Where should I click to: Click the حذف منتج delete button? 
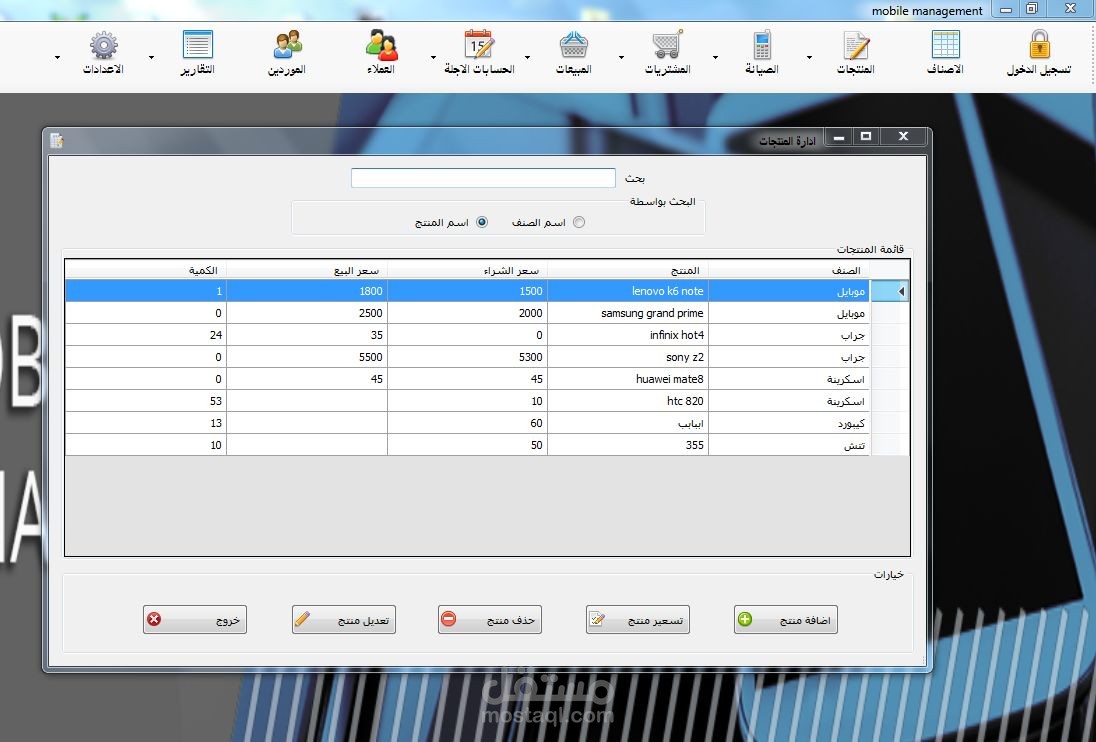pyautogui.click(x=490, y=620)
